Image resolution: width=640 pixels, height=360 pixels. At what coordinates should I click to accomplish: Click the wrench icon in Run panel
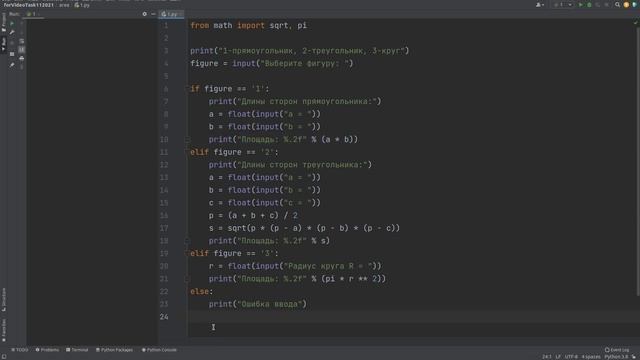click(12, 32)
